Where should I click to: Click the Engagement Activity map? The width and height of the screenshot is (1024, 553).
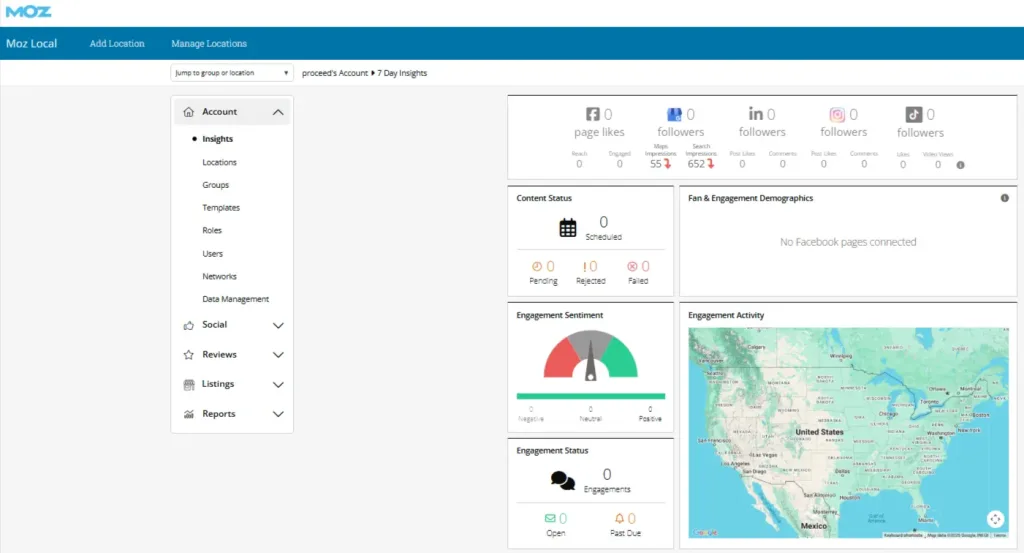pyautogui.click(x=848, y=433)
